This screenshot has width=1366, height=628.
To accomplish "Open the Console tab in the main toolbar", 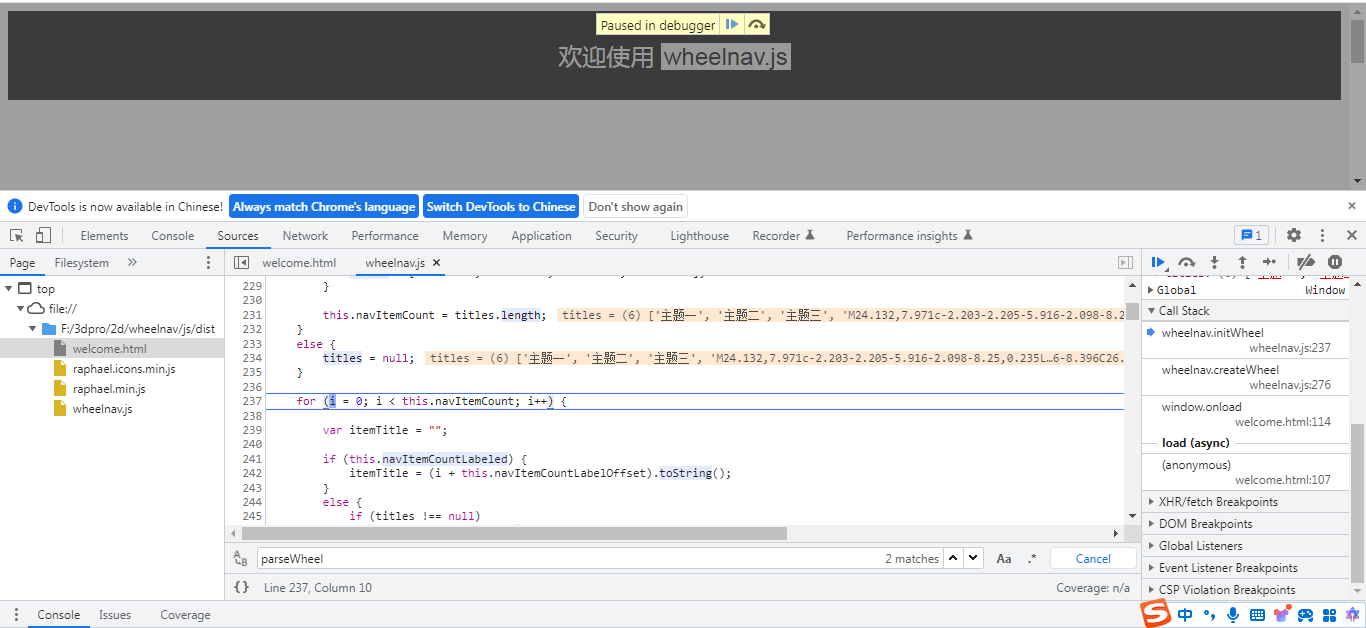I will click(x=173, y=236).
